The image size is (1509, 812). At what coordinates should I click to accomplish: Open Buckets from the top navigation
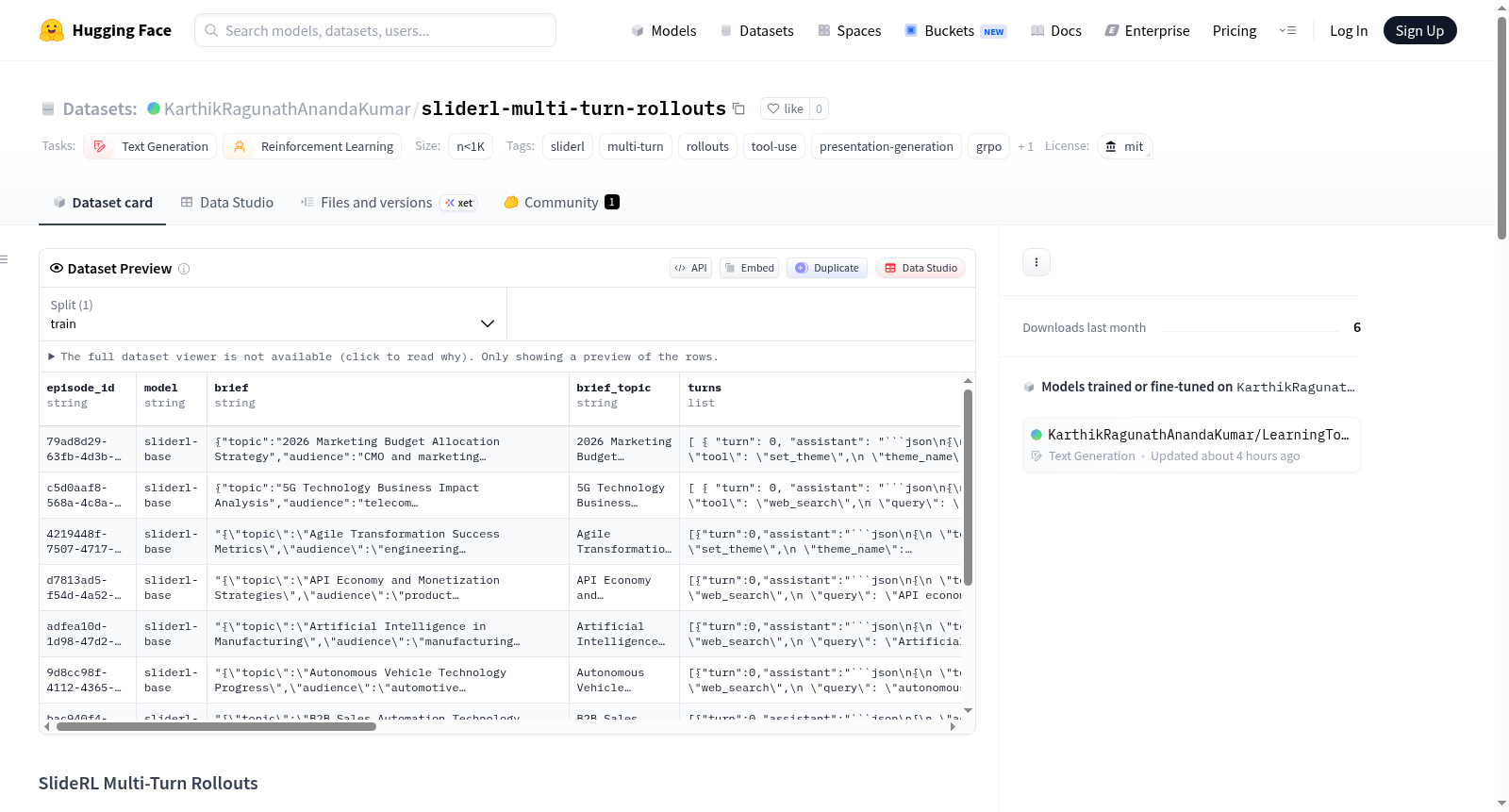(x=954, y=30)
